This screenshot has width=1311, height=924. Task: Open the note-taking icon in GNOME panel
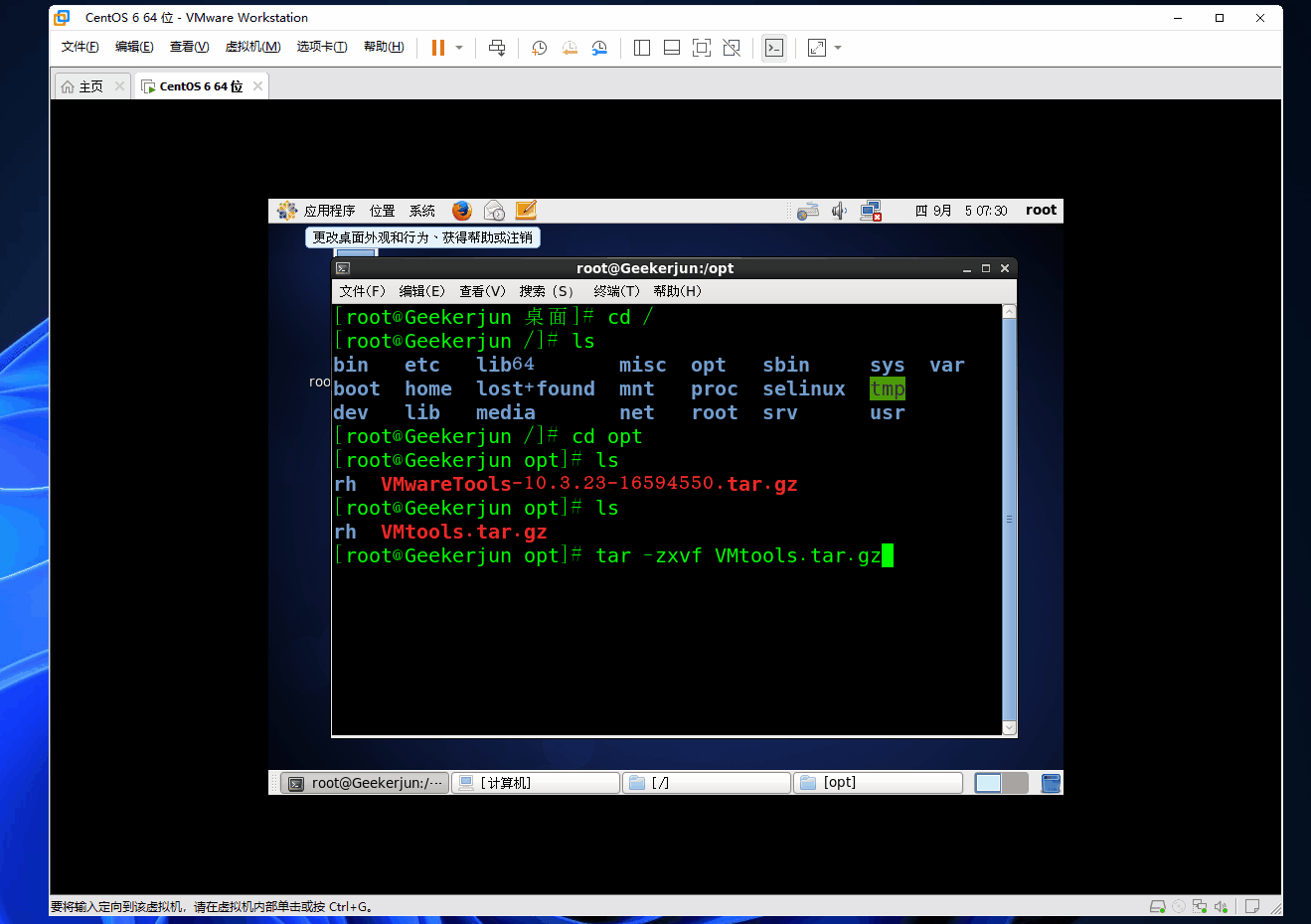pyautogui.click(x=526, y=211)
